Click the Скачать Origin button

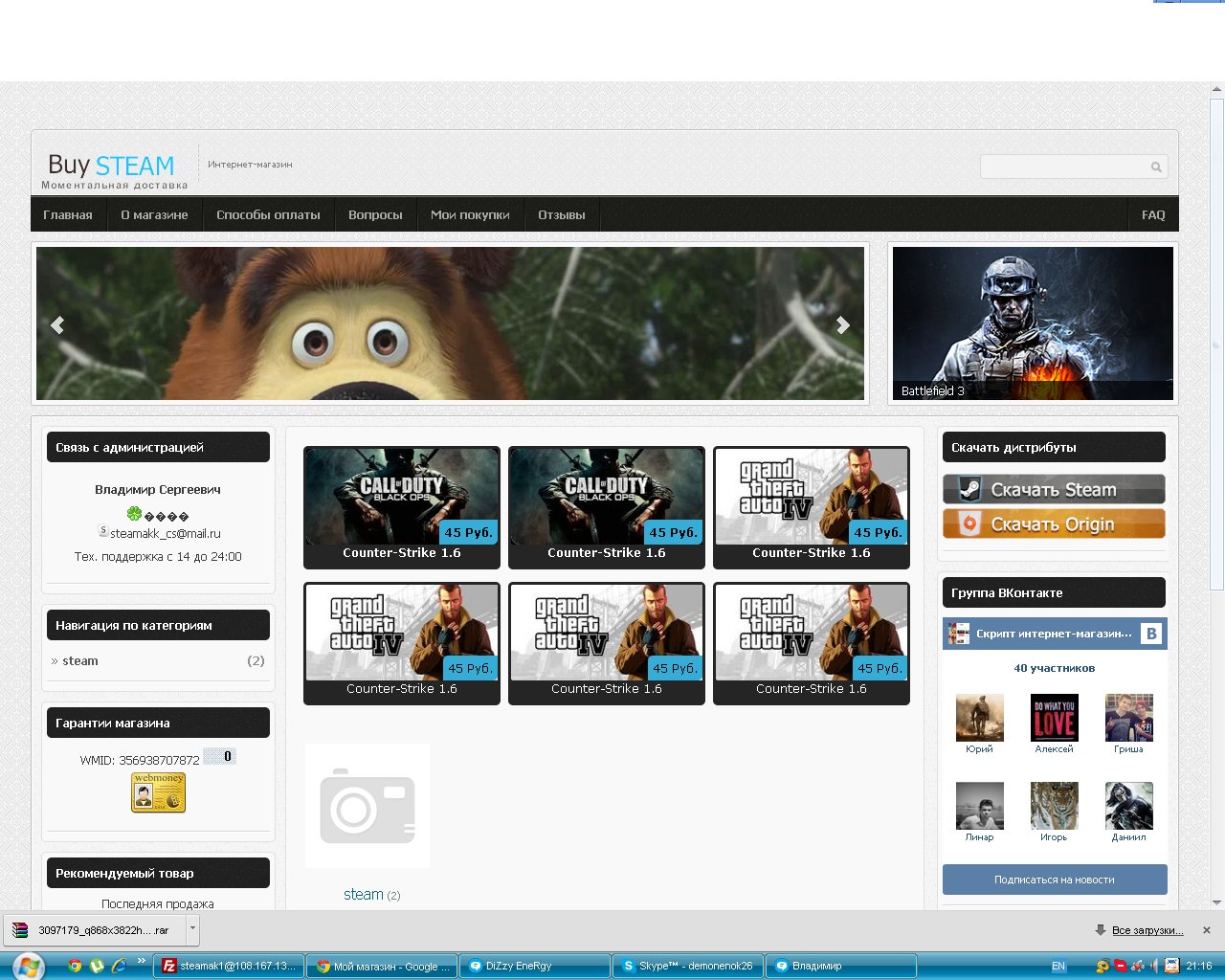pos(1054,523)
